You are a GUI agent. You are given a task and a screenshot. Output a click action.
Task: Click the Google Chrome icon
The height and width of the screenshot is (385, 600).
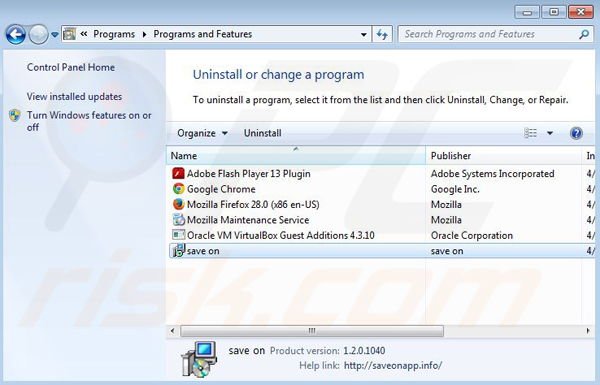tap(178, 189)
